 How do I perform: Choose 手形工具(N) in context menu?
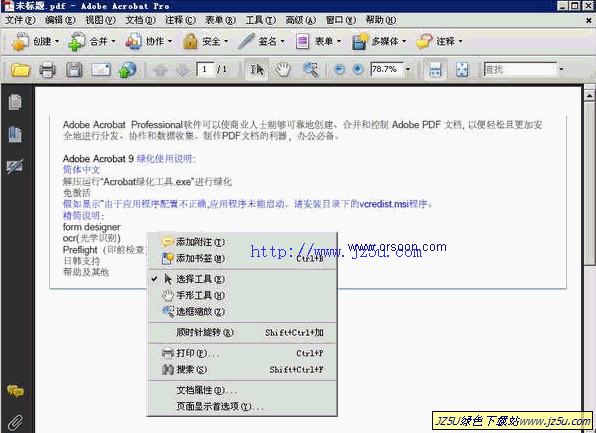click(x=242, y=295)
